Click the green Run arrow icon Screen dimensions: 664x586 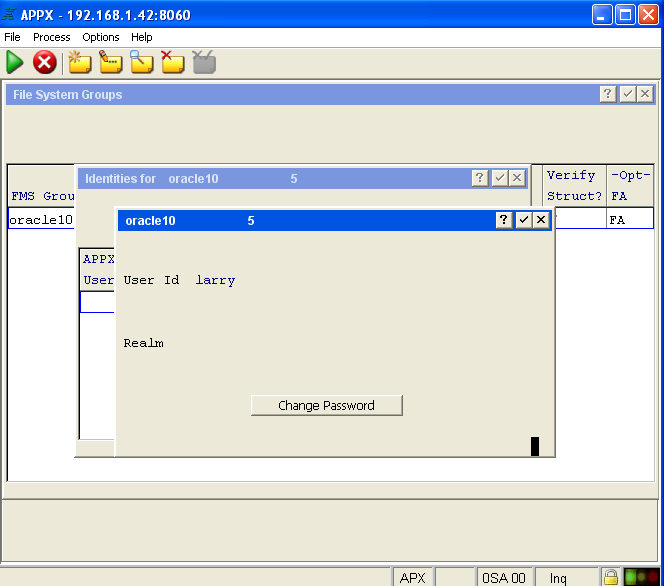[x=15, y=63]
